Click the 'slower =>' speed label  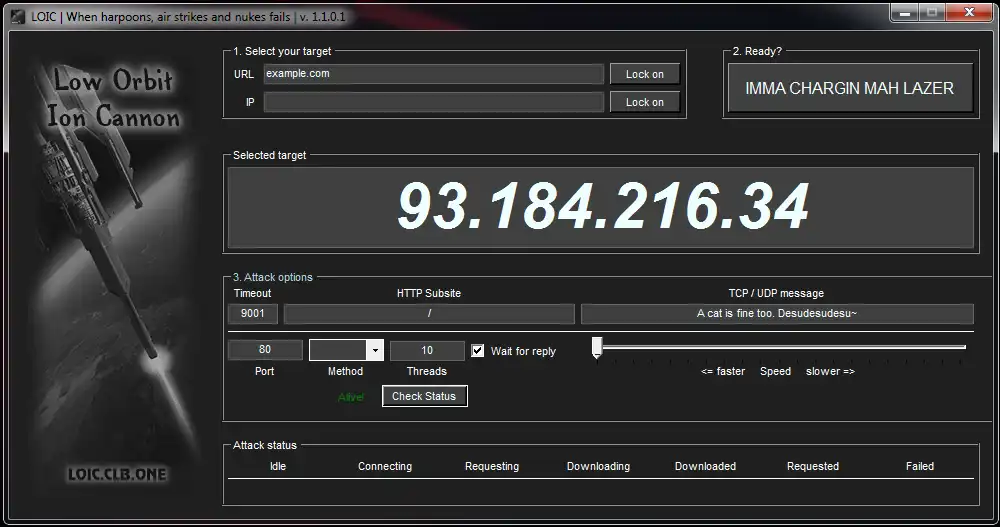click(830, 371)
